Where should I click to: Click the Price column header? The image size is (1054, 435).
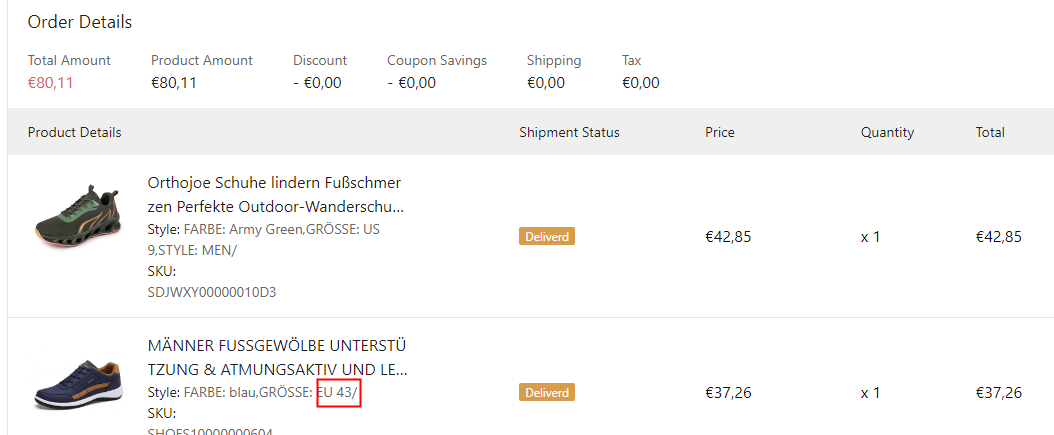pos(719,132)
